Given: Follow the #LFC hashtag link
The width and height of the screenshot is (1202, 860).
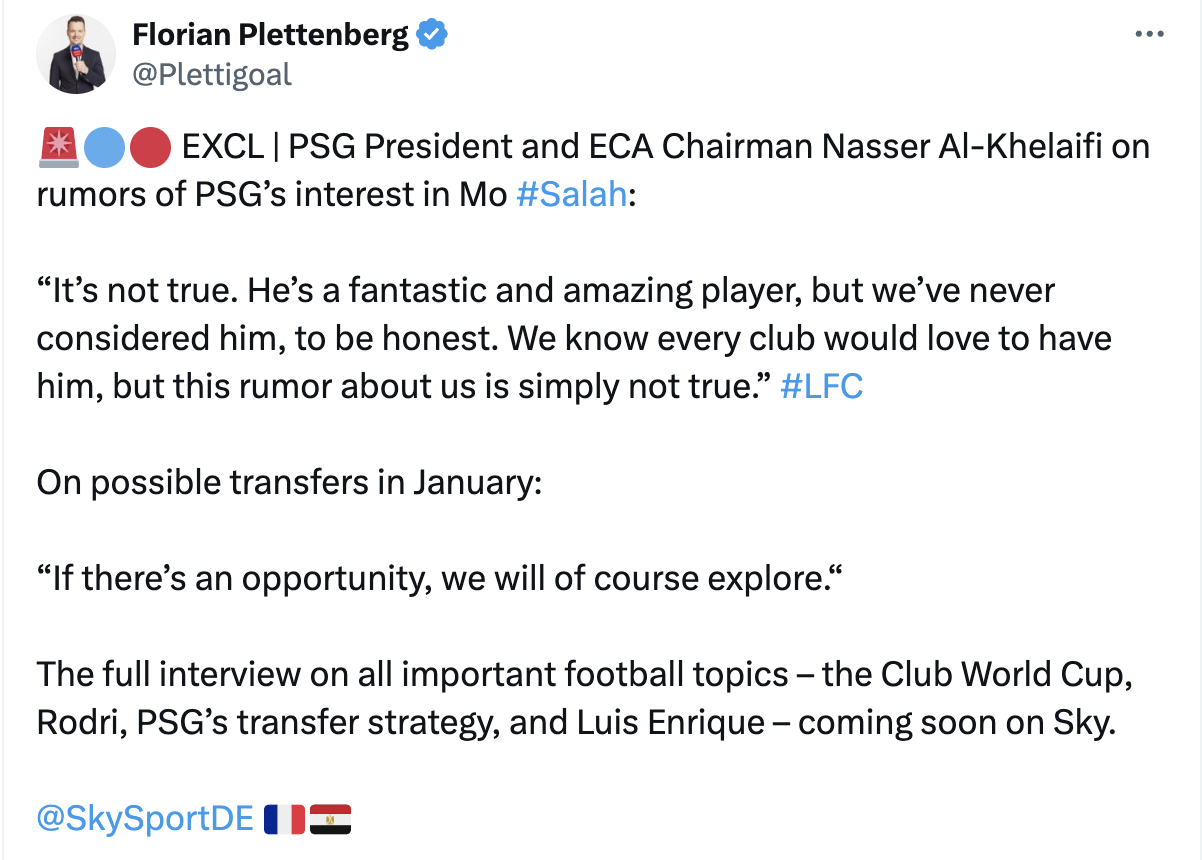Looking at the screenshot, I should coord(820,386).
